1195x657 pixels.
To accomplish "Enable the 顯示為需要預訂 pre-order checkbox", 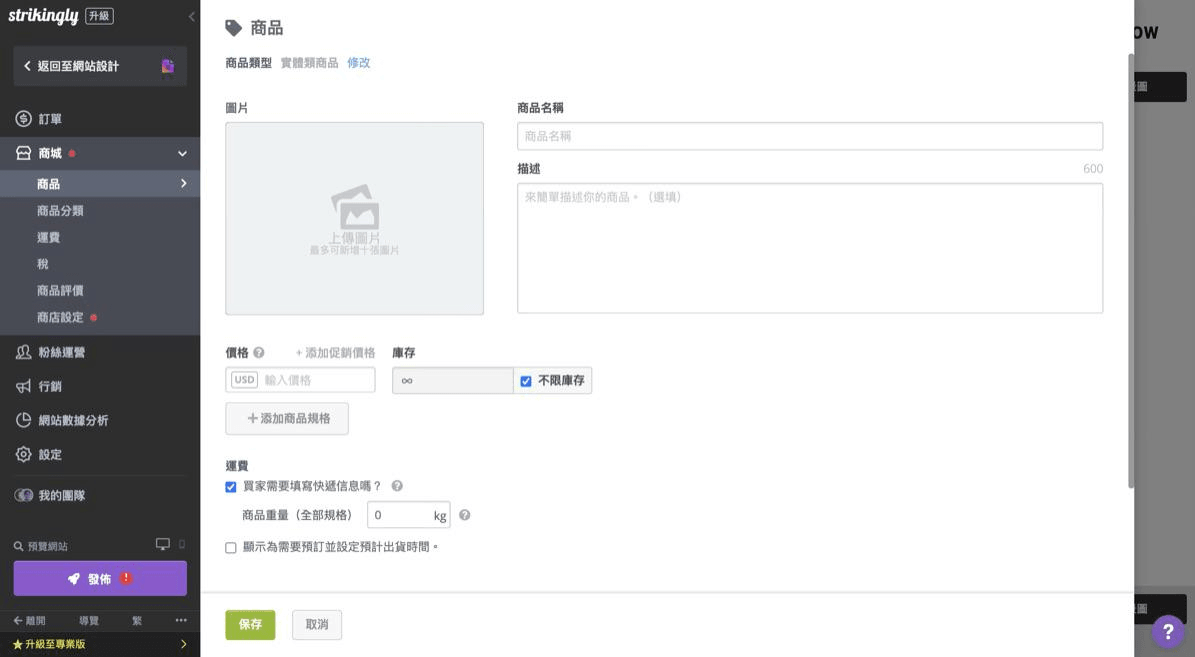I will coord(231,548).
